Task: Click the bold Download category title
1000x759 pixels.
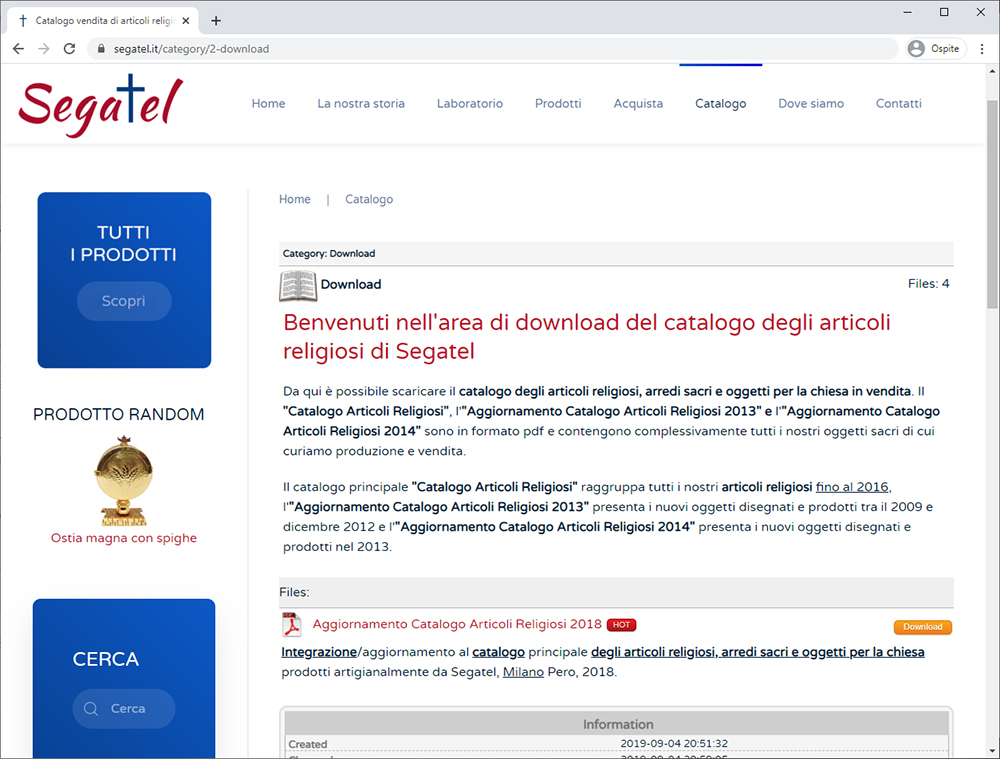Action: coord(351,284)
